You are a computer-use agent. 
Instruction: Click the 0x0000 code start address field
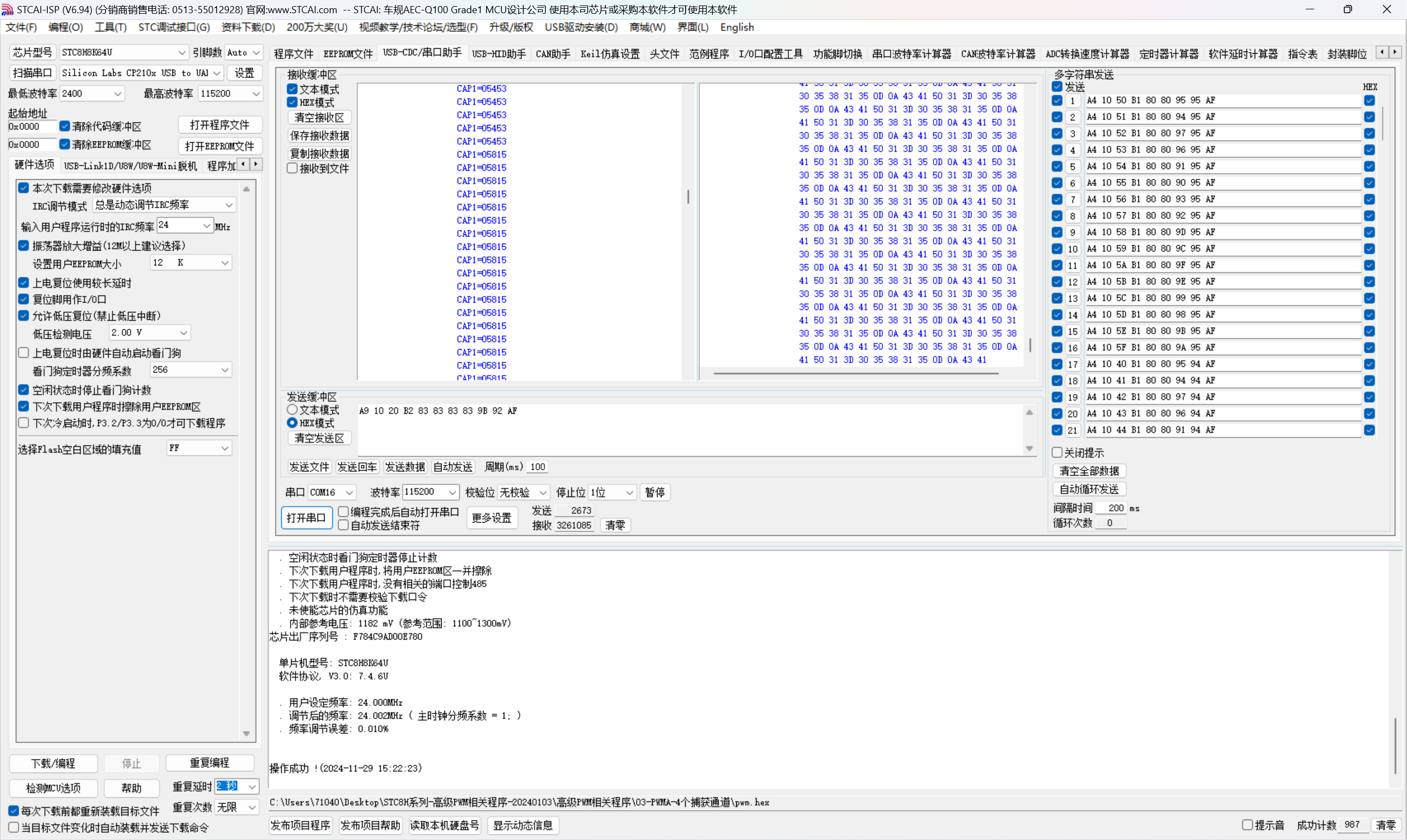coord(32,126)
